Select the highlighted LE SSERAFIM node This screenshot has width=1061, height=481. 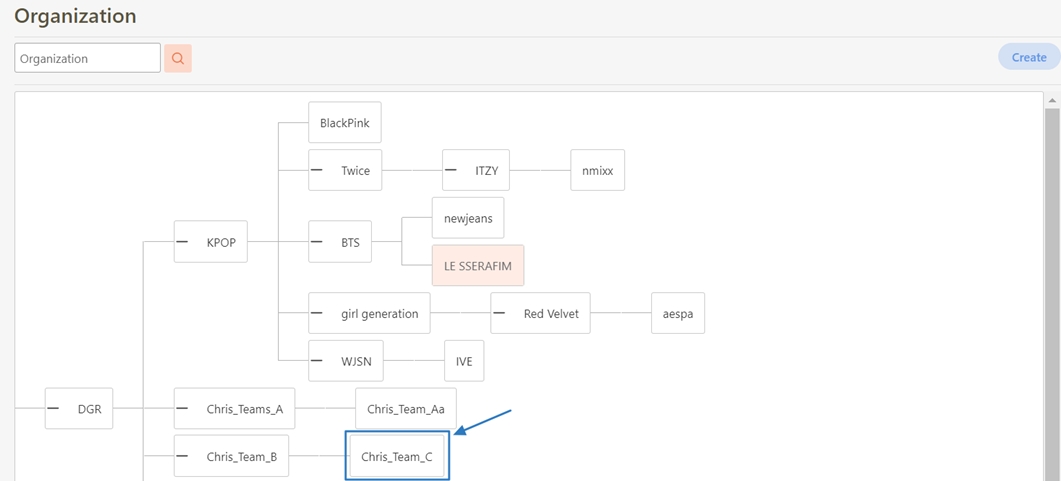tap(477, 266)
